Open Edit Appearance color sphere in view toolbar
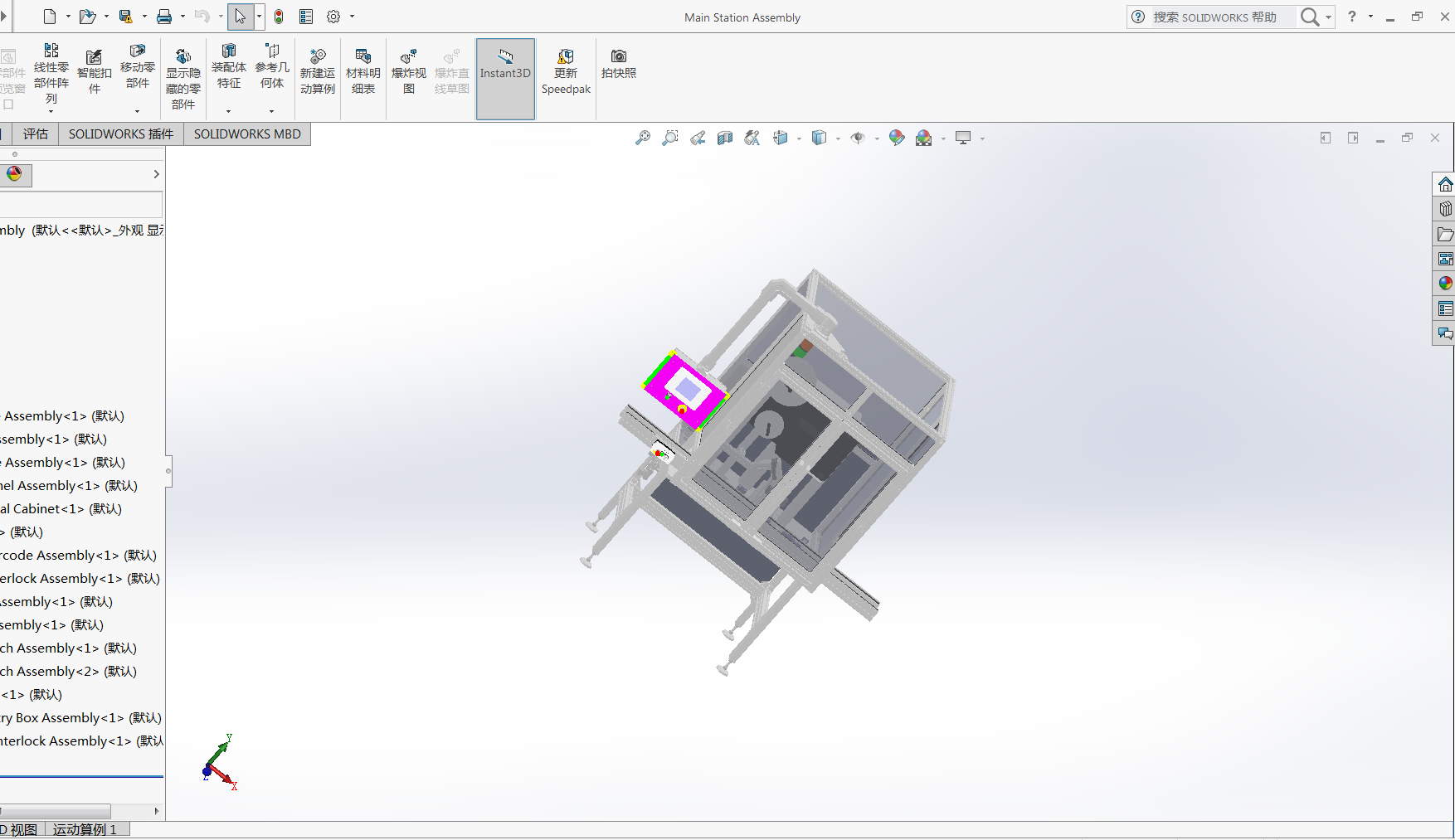This screenshot has width=1455, height=840. (x=897, y=138)
